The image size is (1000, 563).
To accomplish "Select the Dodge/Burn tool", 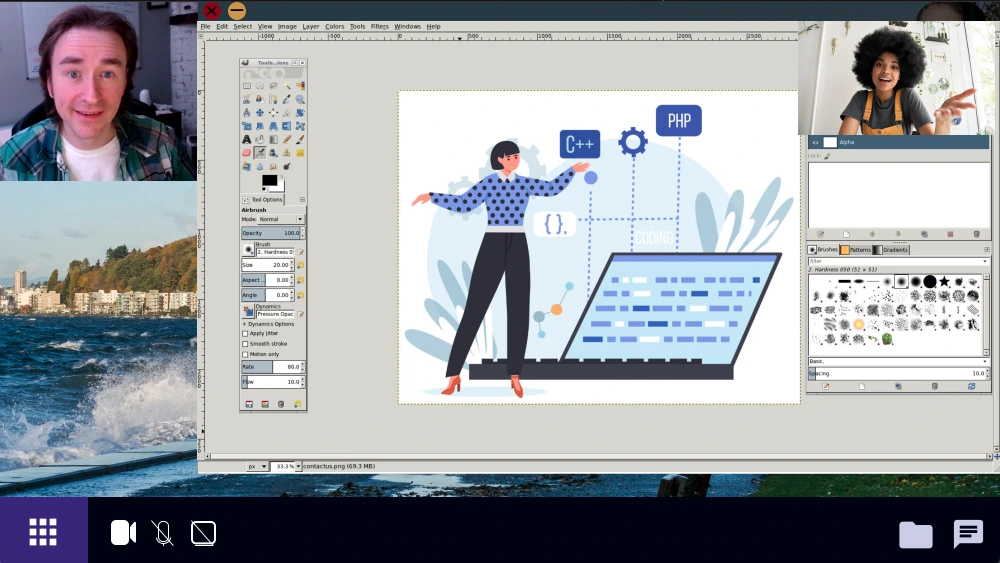I will point(286,166).
